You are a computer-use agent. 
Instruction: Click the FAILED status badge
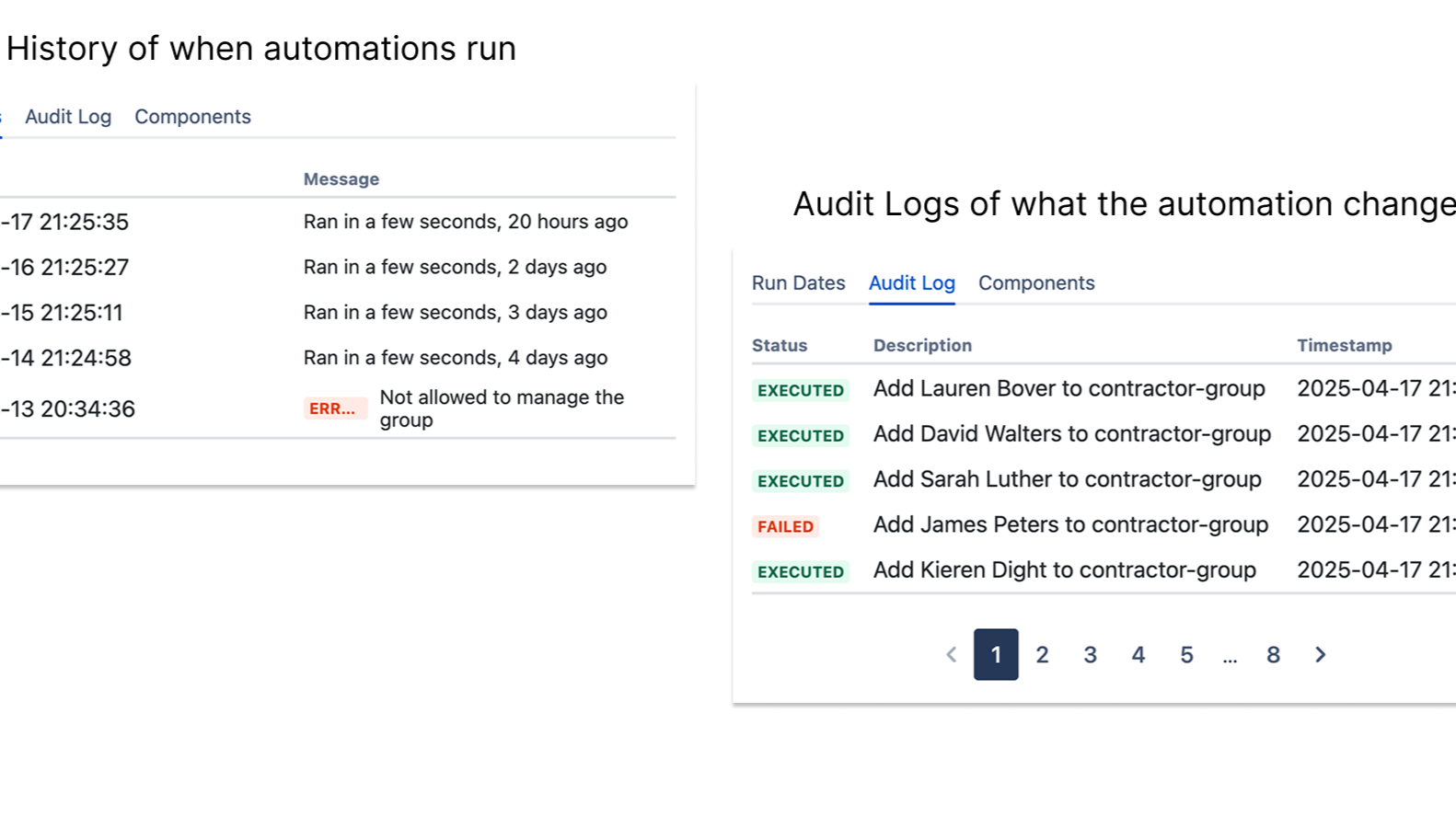tap(785, 526)
